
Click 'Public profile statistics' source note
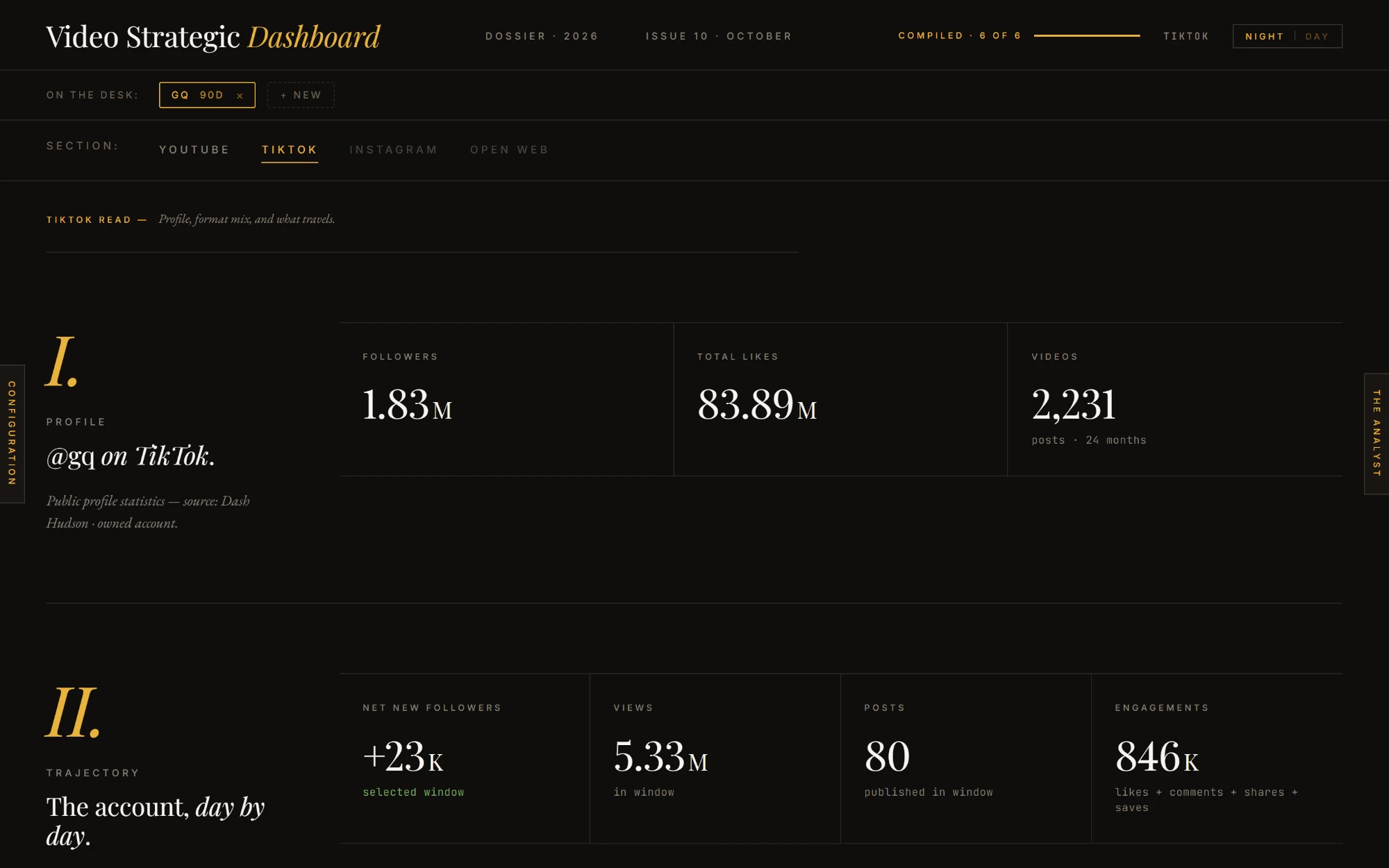pyautogui.click(x=148, y=512)
